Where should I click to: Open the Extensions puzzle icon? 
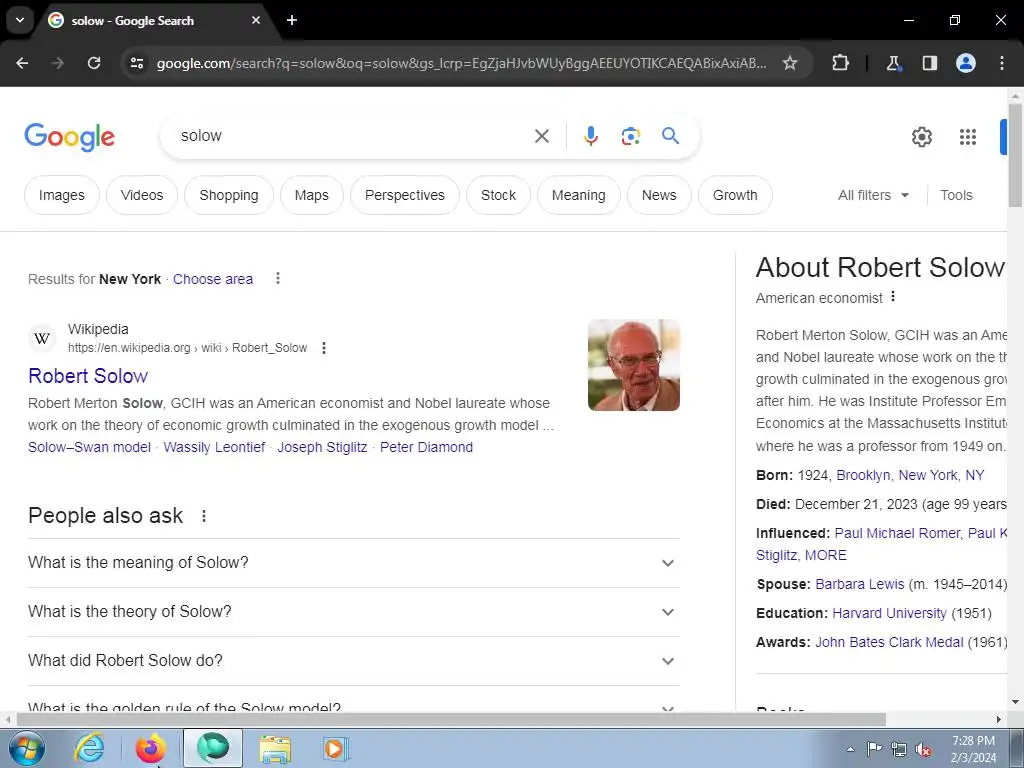click(x=840, y=63)
